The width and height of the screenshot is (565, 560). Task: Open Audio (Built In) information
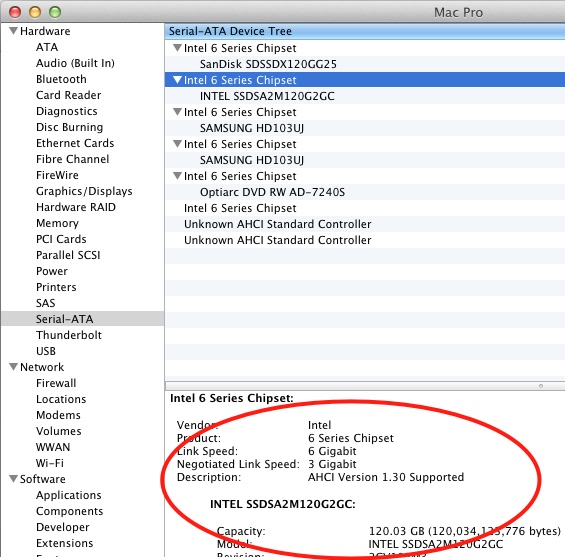pyautogui.click(x=75, y=63)
